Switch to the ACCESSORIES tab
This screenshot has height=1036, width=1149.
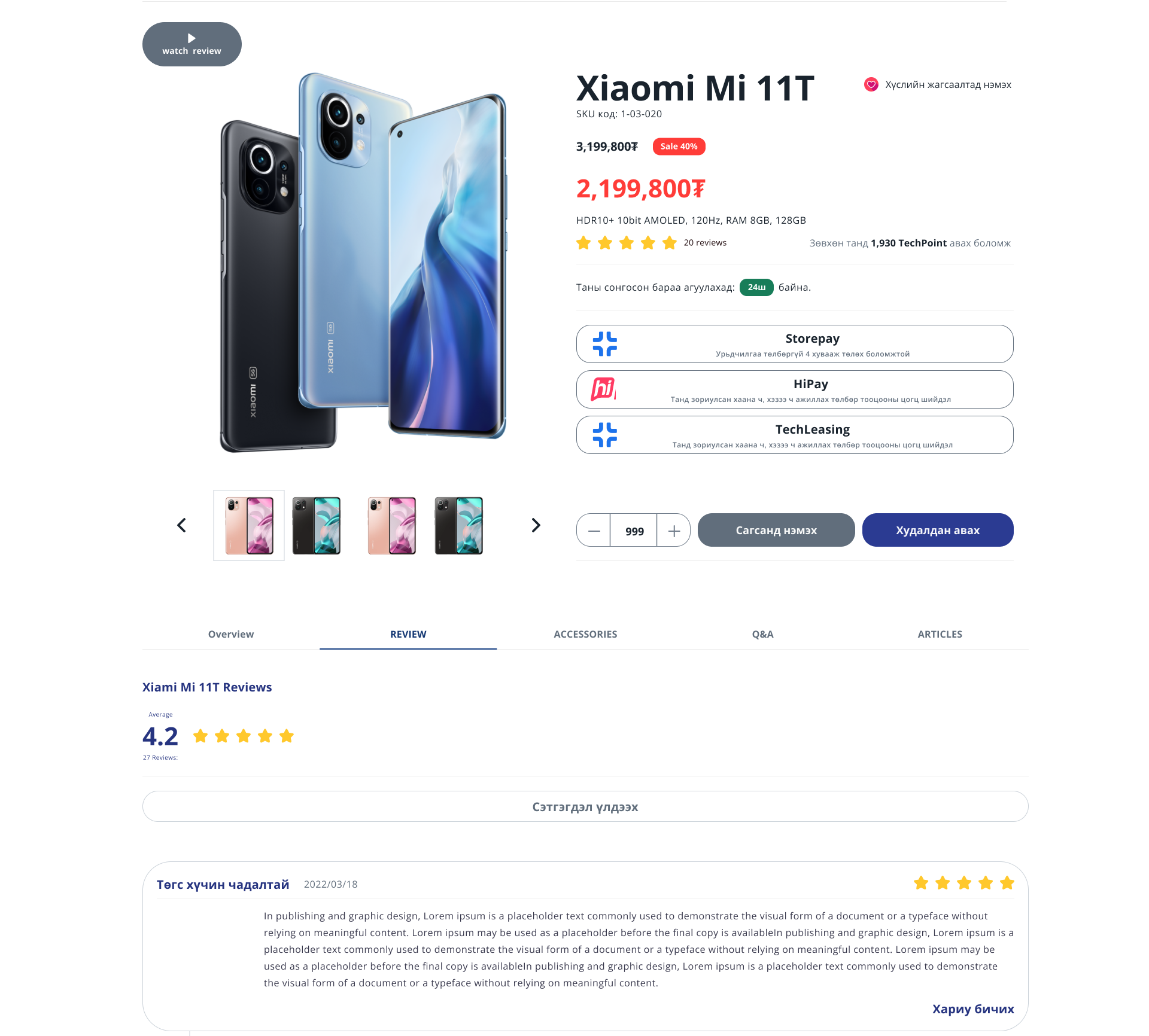585,634
